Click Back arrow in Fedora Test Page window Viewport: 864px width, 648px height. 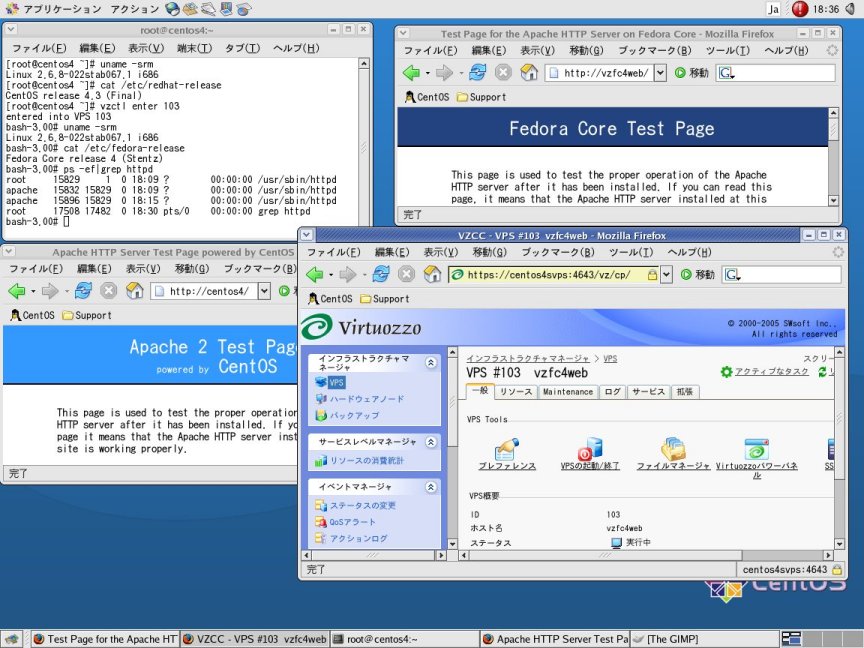[x=411, y=73]
